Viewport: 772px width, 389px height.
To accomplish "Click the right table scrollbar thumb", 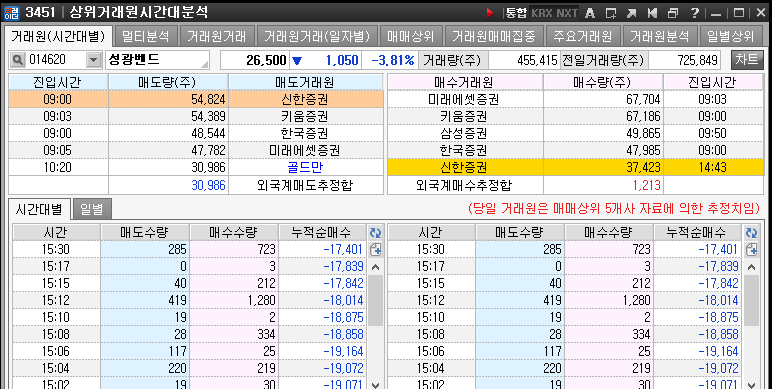I will pyautogui.click(x=751, y=300).
